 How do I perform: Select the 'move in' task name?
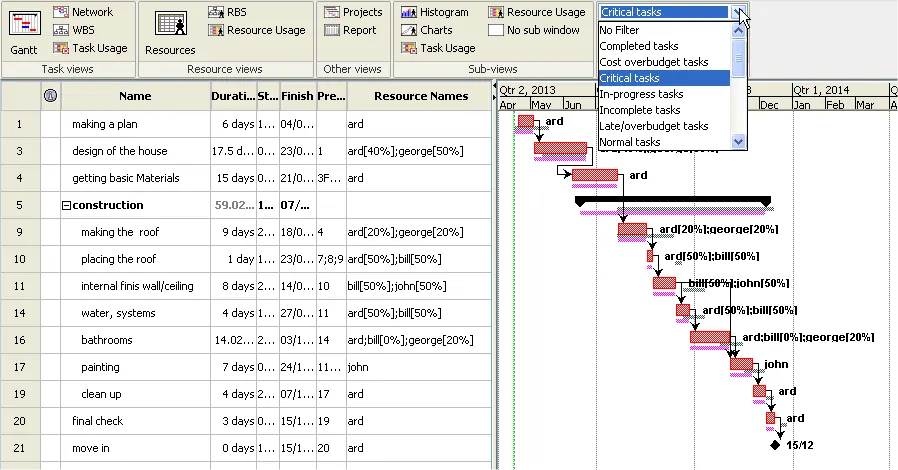coord(90,448)
